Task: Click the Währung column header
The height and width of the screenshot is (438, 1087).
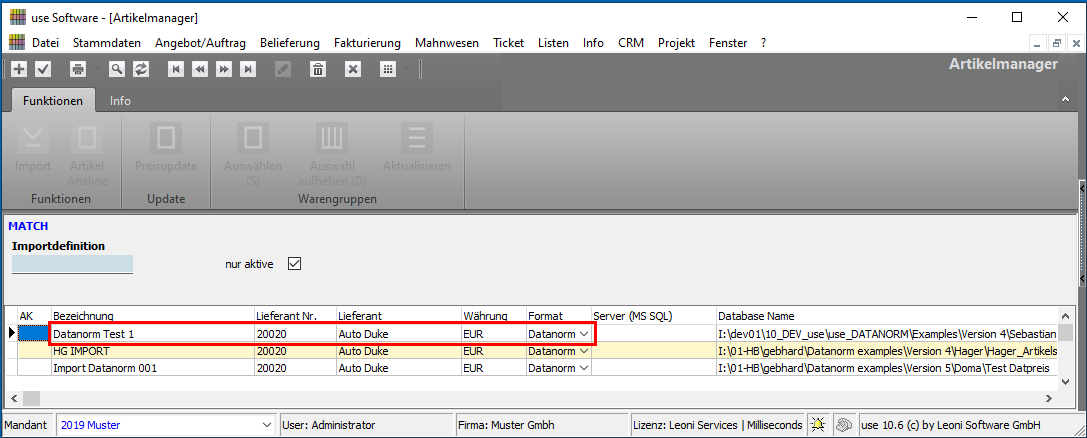Action: (494, 316)
